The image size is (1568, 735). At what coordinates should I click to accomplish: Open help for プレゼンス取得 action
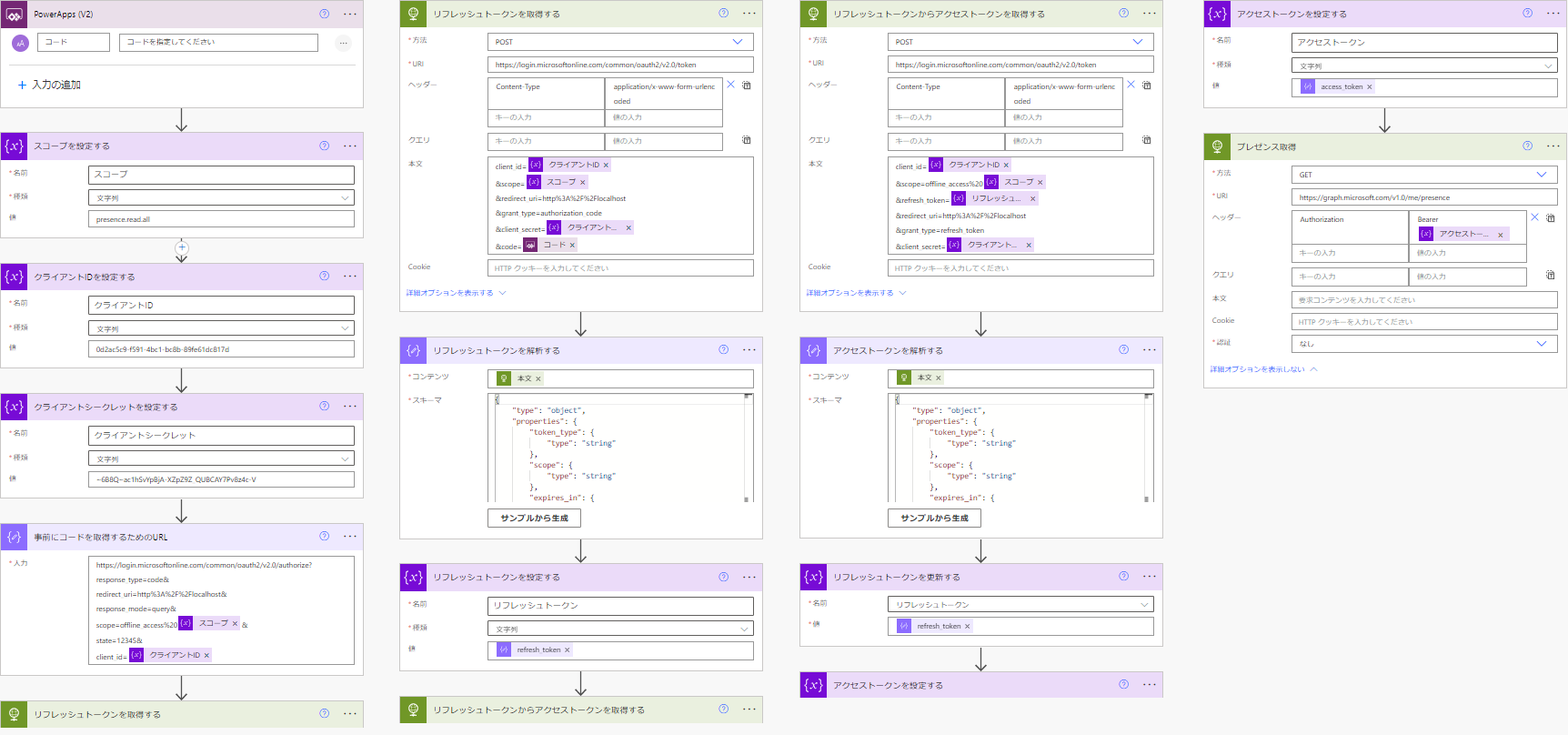1528,146
